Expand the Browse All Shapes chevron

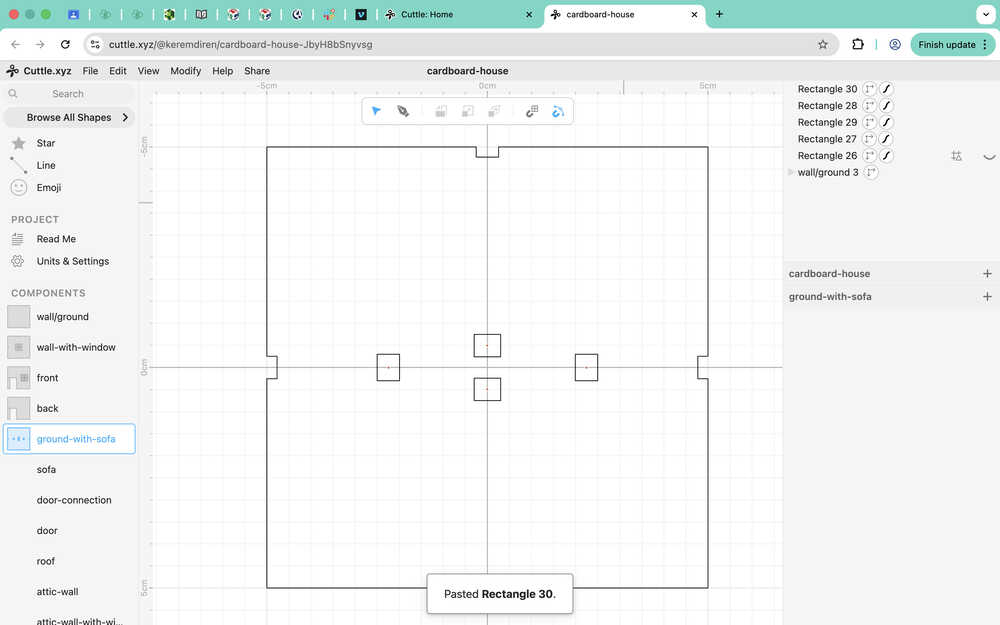[x=125, y=117]
